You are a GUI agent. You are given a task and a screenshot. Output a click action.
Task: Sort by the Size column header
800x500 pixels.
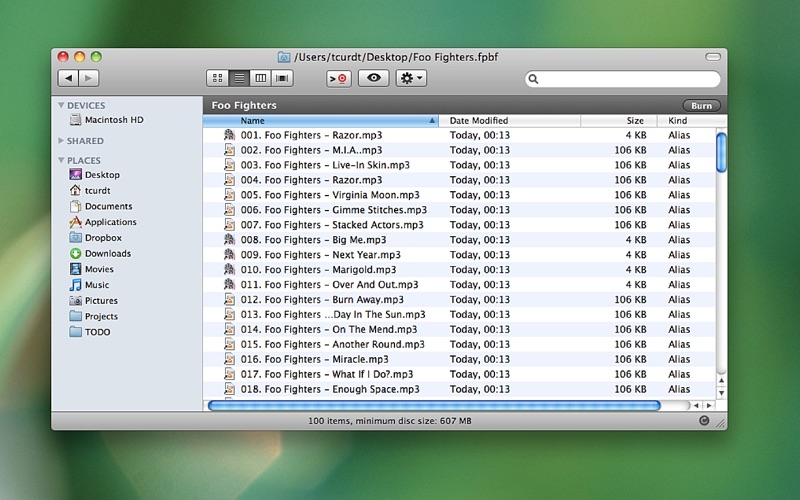619,121
